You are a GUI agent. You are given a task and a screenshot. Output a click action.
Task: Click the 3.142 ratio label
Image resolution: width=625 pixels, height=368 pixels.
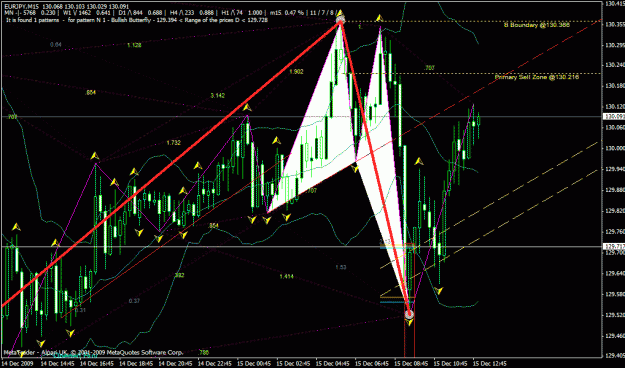tap(218, 95)
